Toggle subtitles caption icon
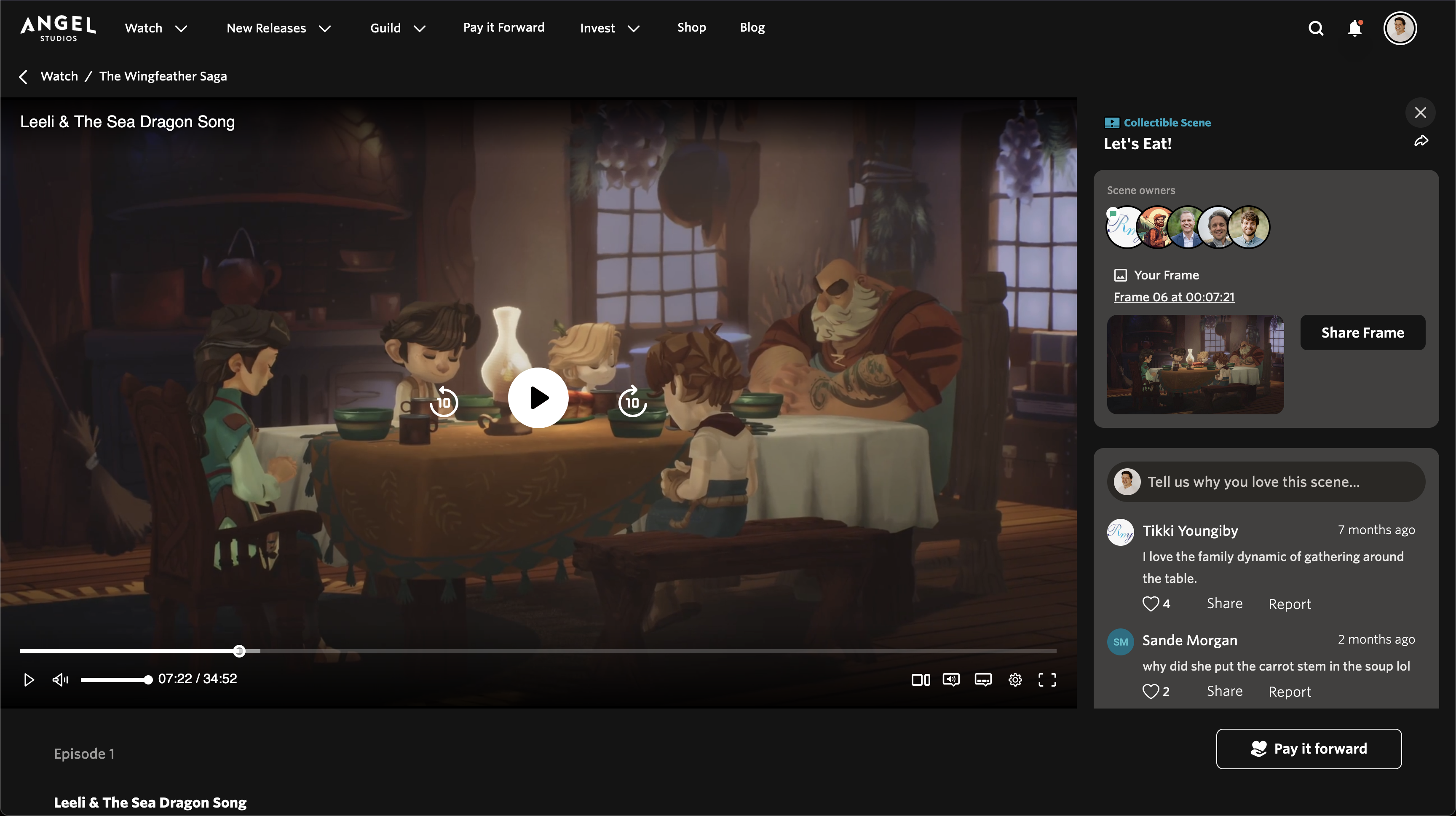Viewport: 1456px width, 816px height. [x=983, y=680]
